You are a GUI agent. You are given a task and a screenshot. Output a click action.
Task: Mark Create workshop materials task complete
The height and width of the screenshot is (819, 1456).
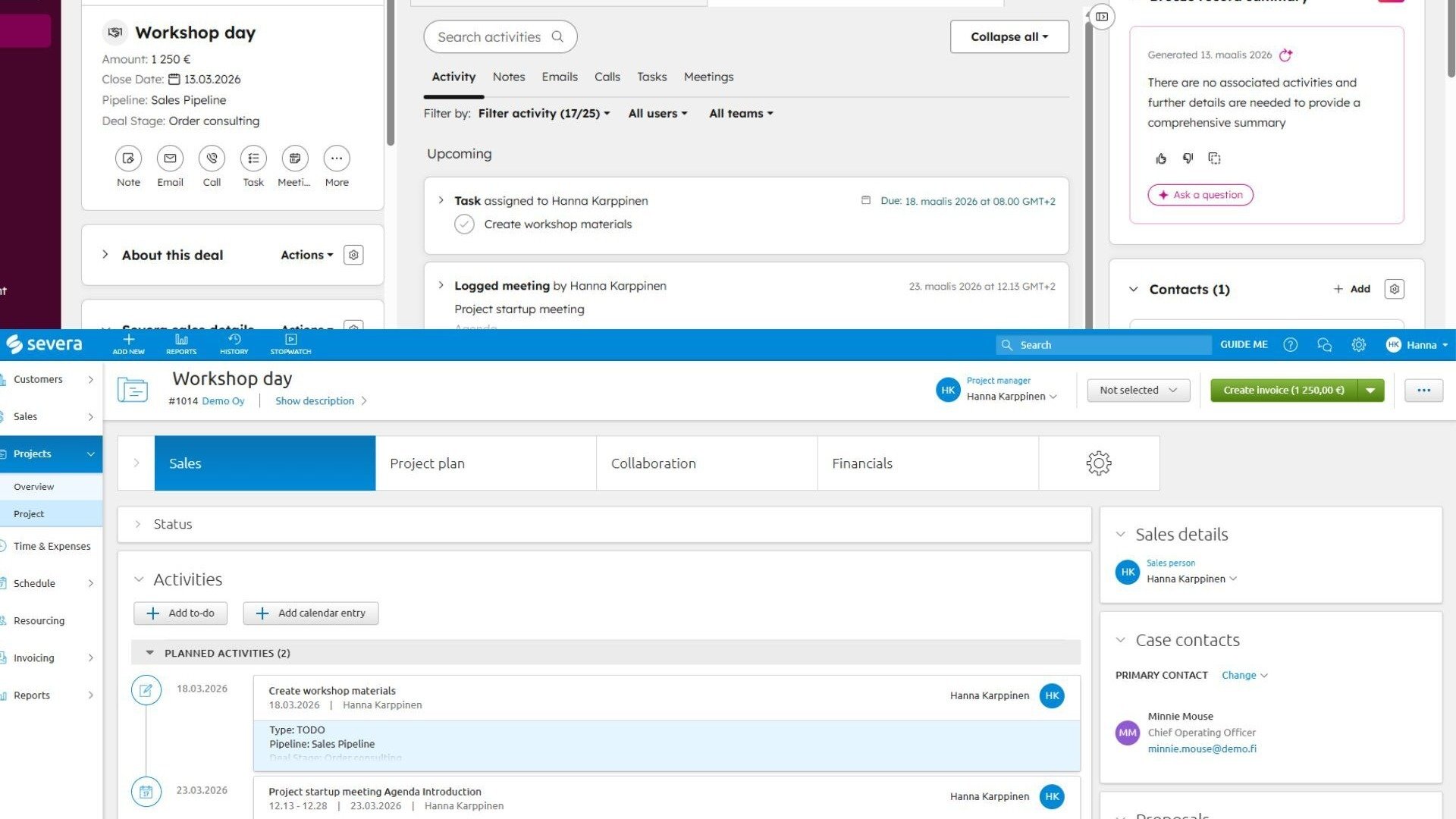click(x=464, y=224)
